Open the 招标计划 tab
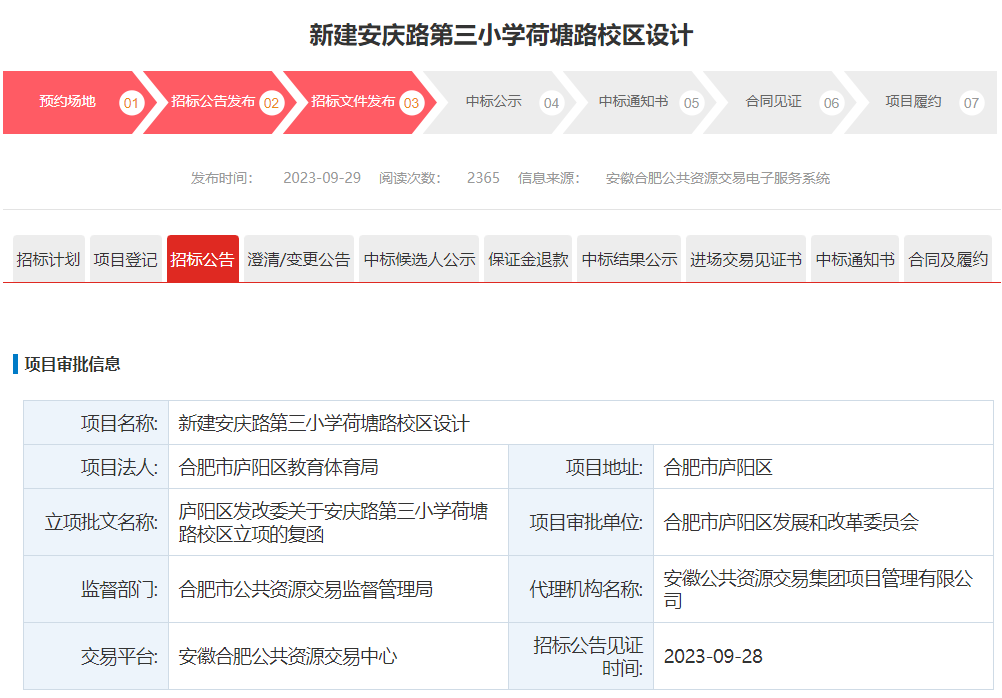The image size is (1002, 698). pyautogui.click(x=49, y=259)
